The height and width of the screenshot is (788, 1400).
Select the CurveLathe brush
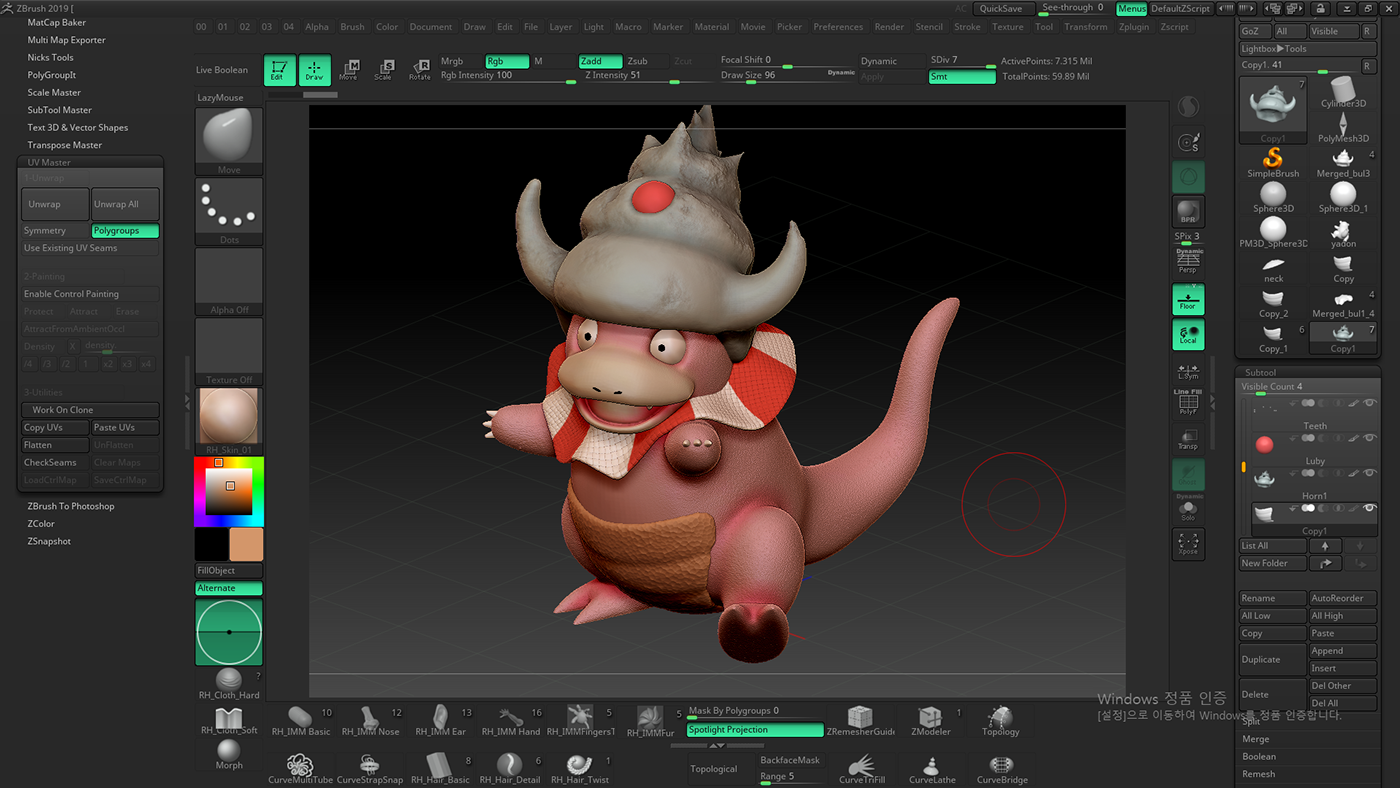click(932, 769)
